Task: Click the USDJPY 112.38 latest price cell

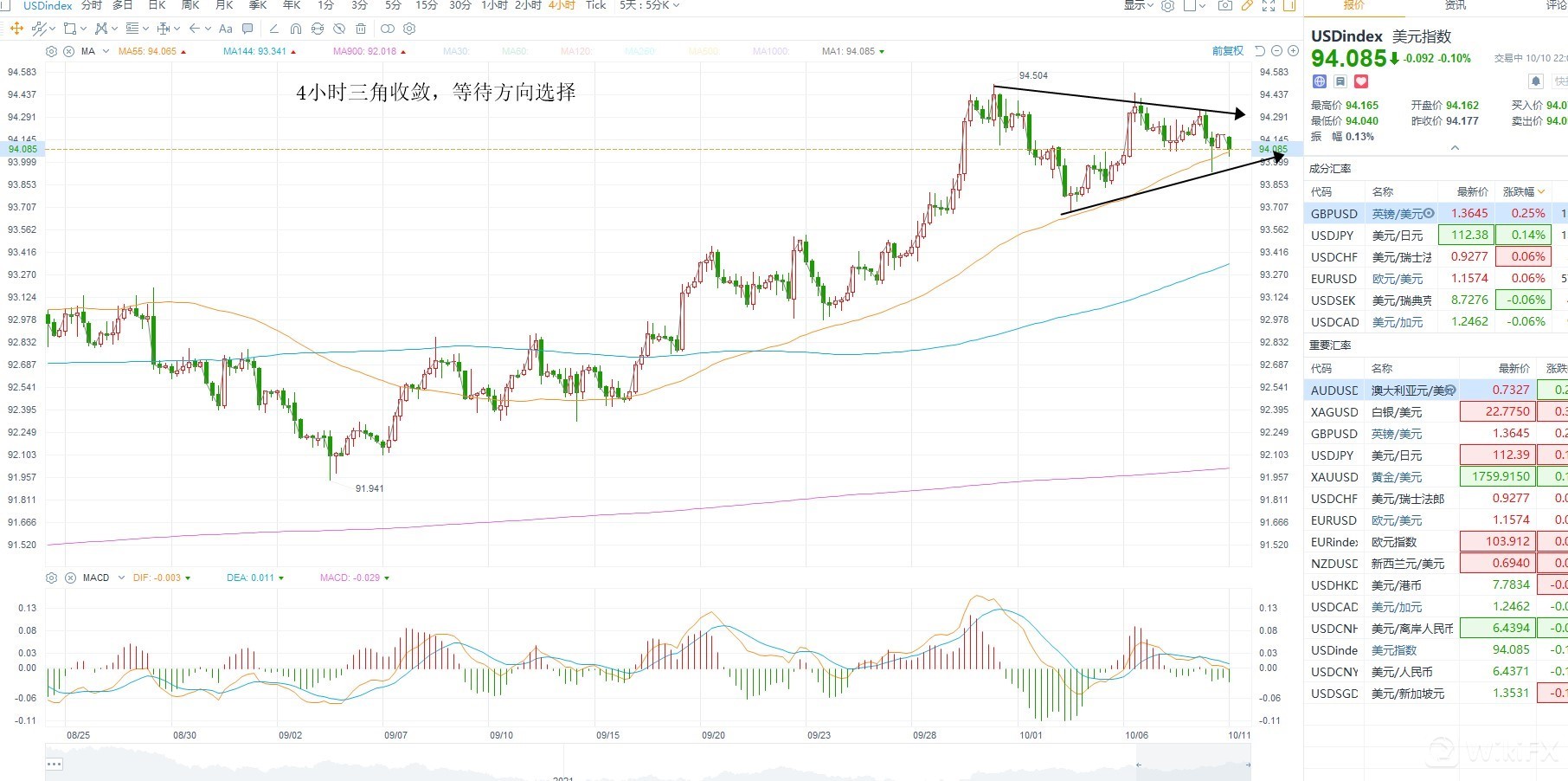Action: 1466,235
